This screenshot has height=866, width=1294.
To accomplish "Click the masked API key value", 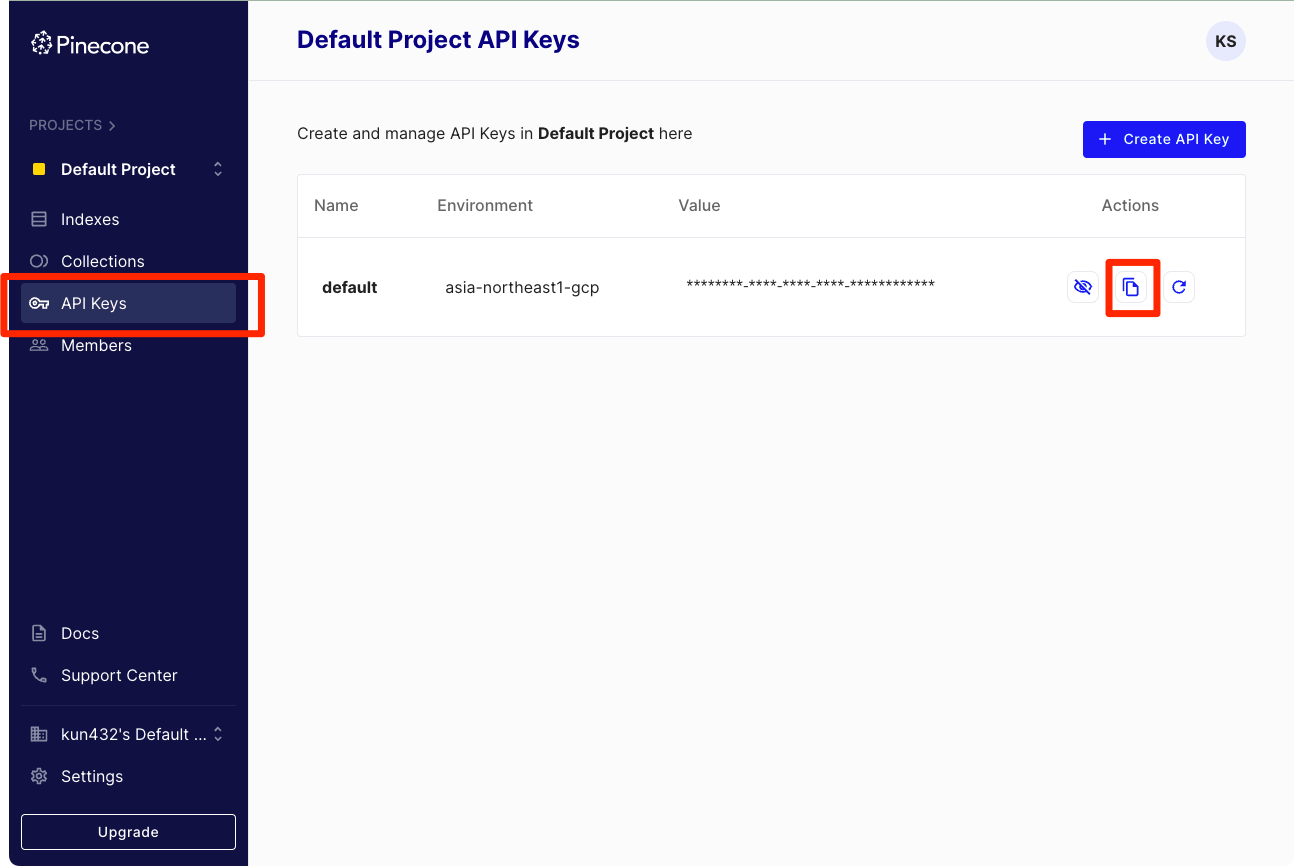I will tap(810, 284).
